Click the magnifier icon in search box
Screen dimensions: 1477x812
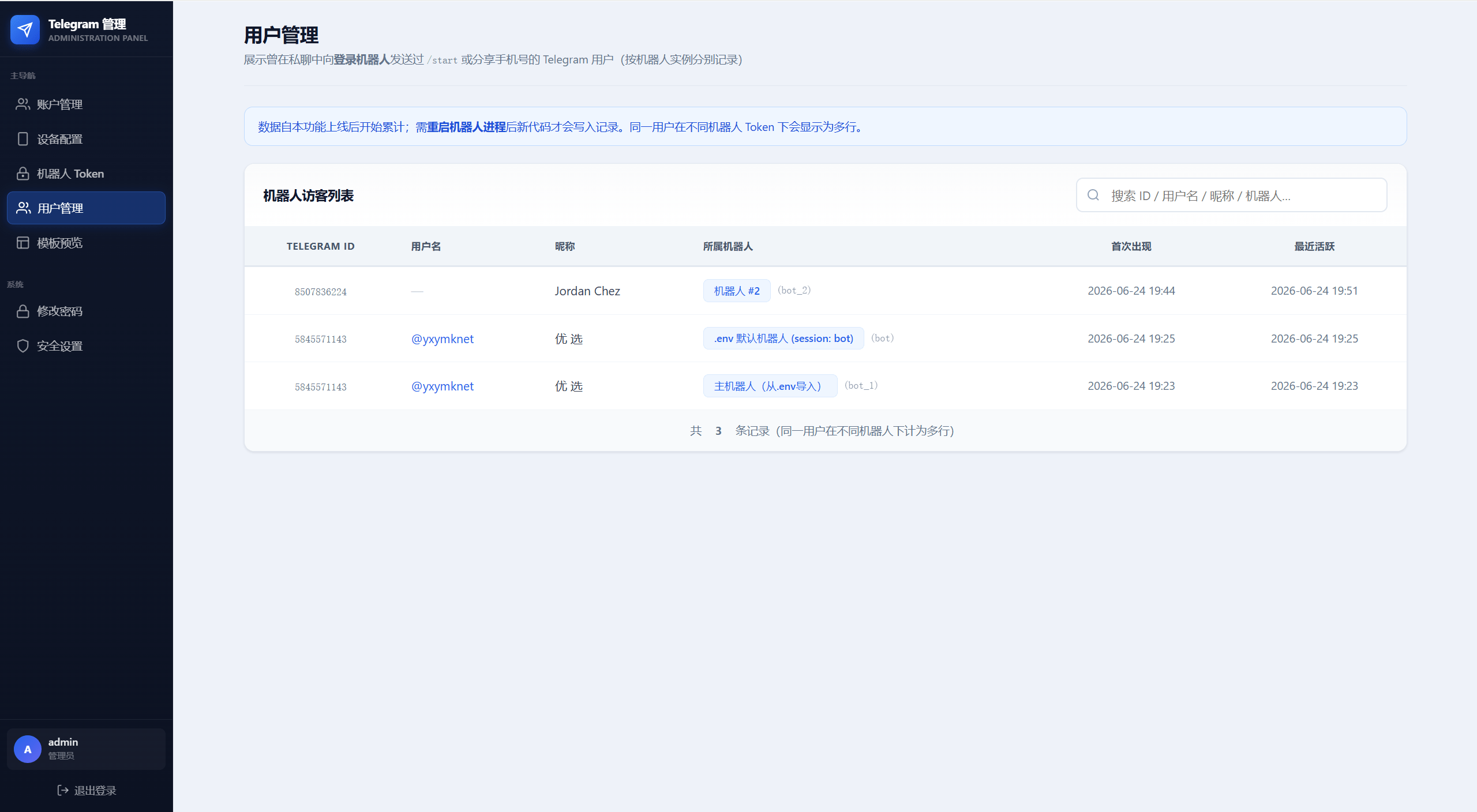(x=1093, y=195)
